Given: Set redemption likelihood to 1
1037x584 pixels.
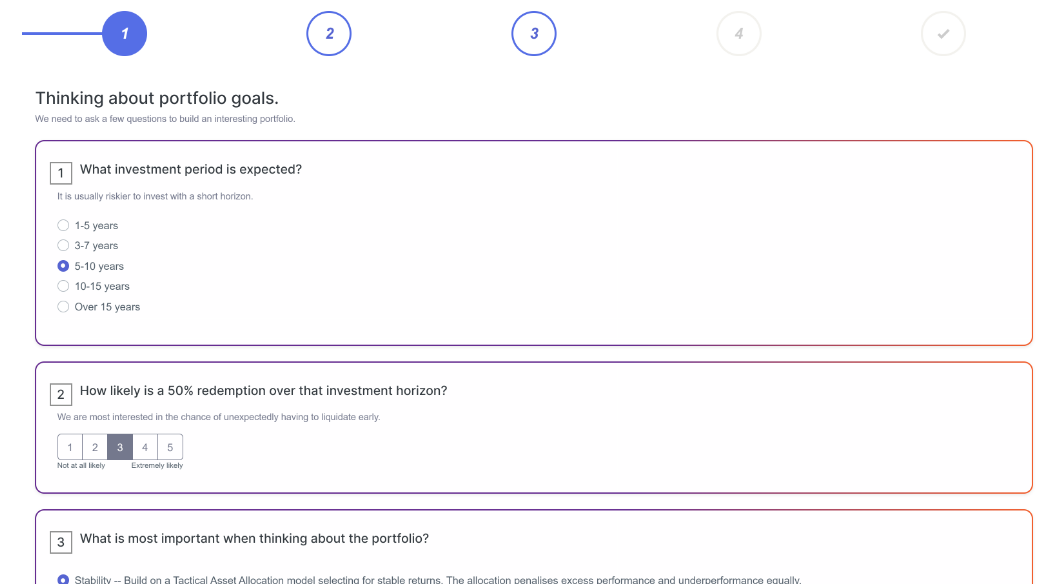Looking at the screenshot, I should click(x=70, y=447).
